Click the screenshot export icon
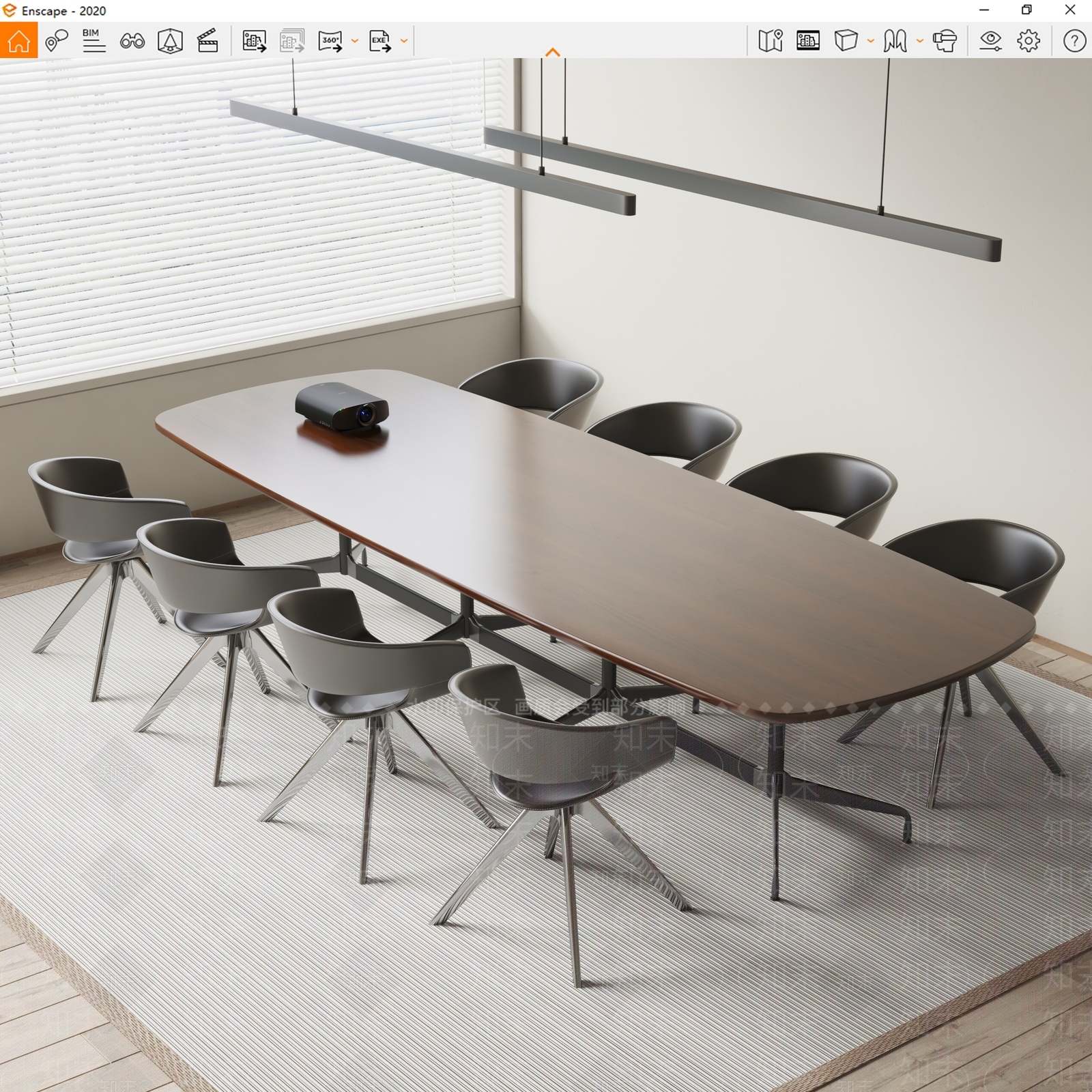The height and width of the screenshot is (1092, 1092). coord(255,41)
